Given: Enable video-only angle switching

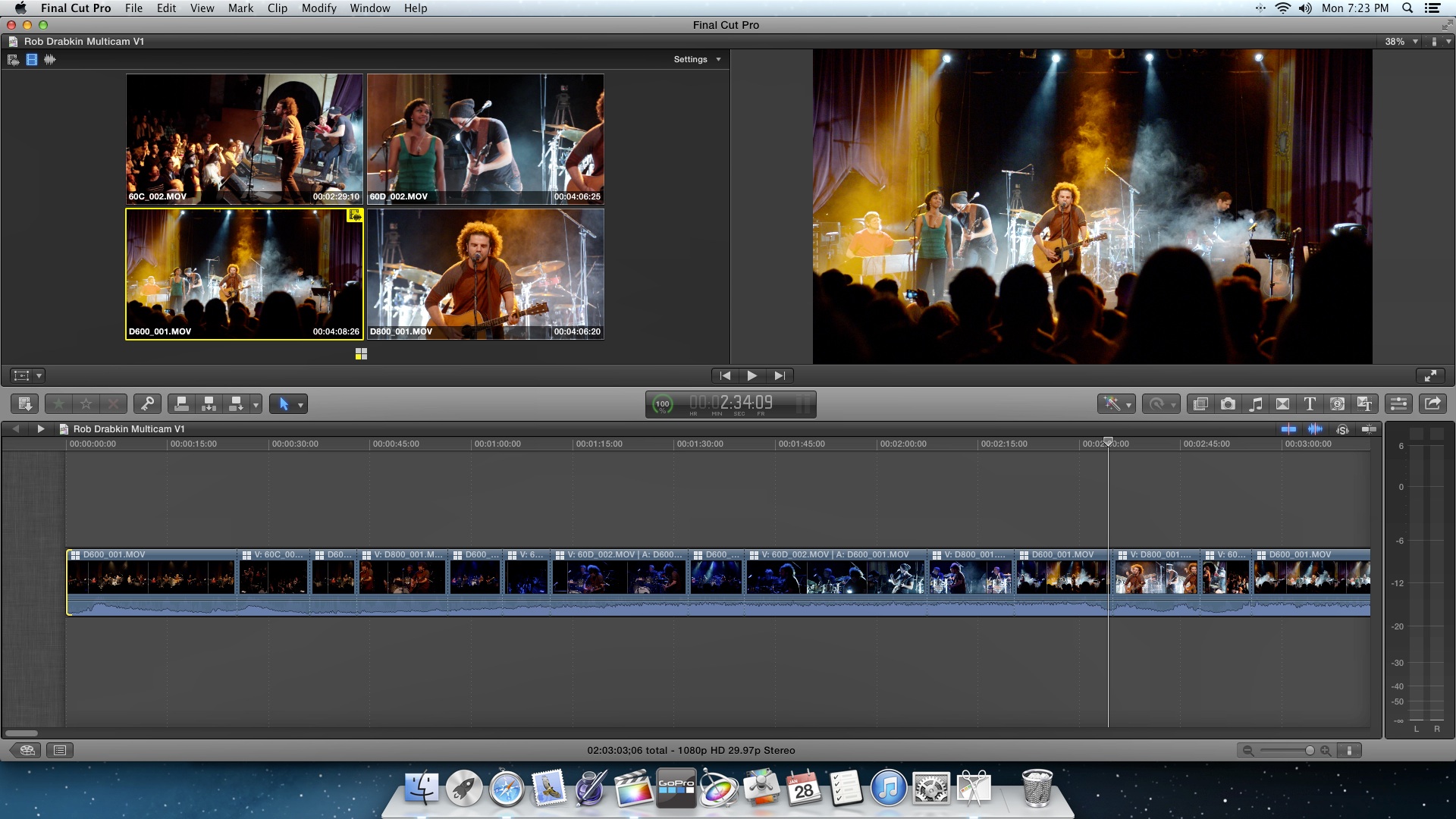Looking at the screenshot, I should (x=32, y=59).
